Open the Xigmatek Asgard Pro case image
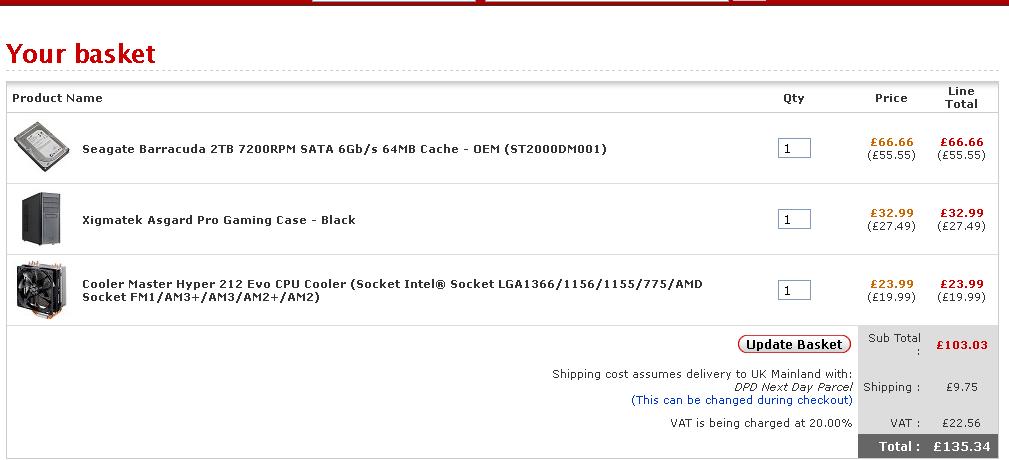The image size is (1009, 460). 41,219
